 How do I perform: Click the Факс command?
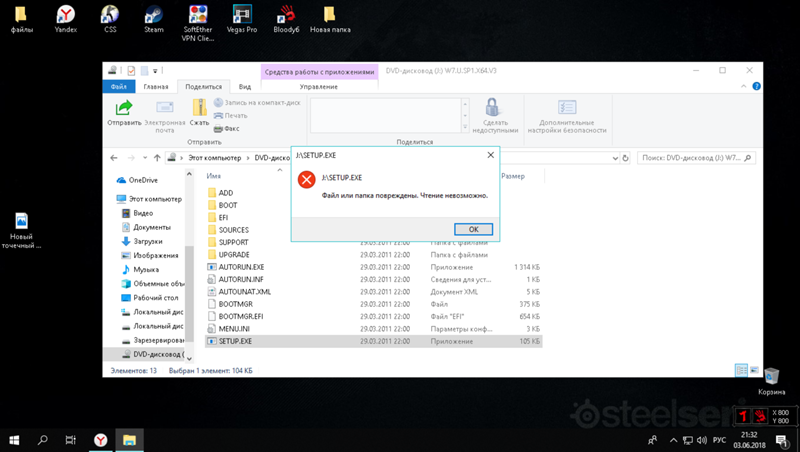coord(227,129)
